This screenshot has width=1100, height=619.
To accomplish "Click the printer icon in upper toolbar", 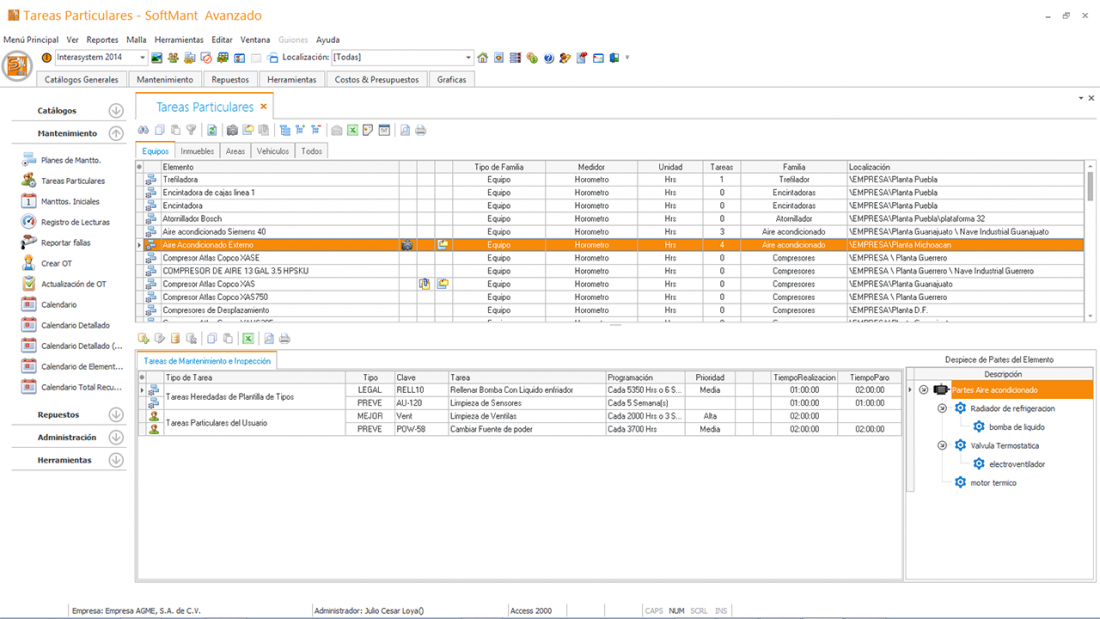I will 421,130.
